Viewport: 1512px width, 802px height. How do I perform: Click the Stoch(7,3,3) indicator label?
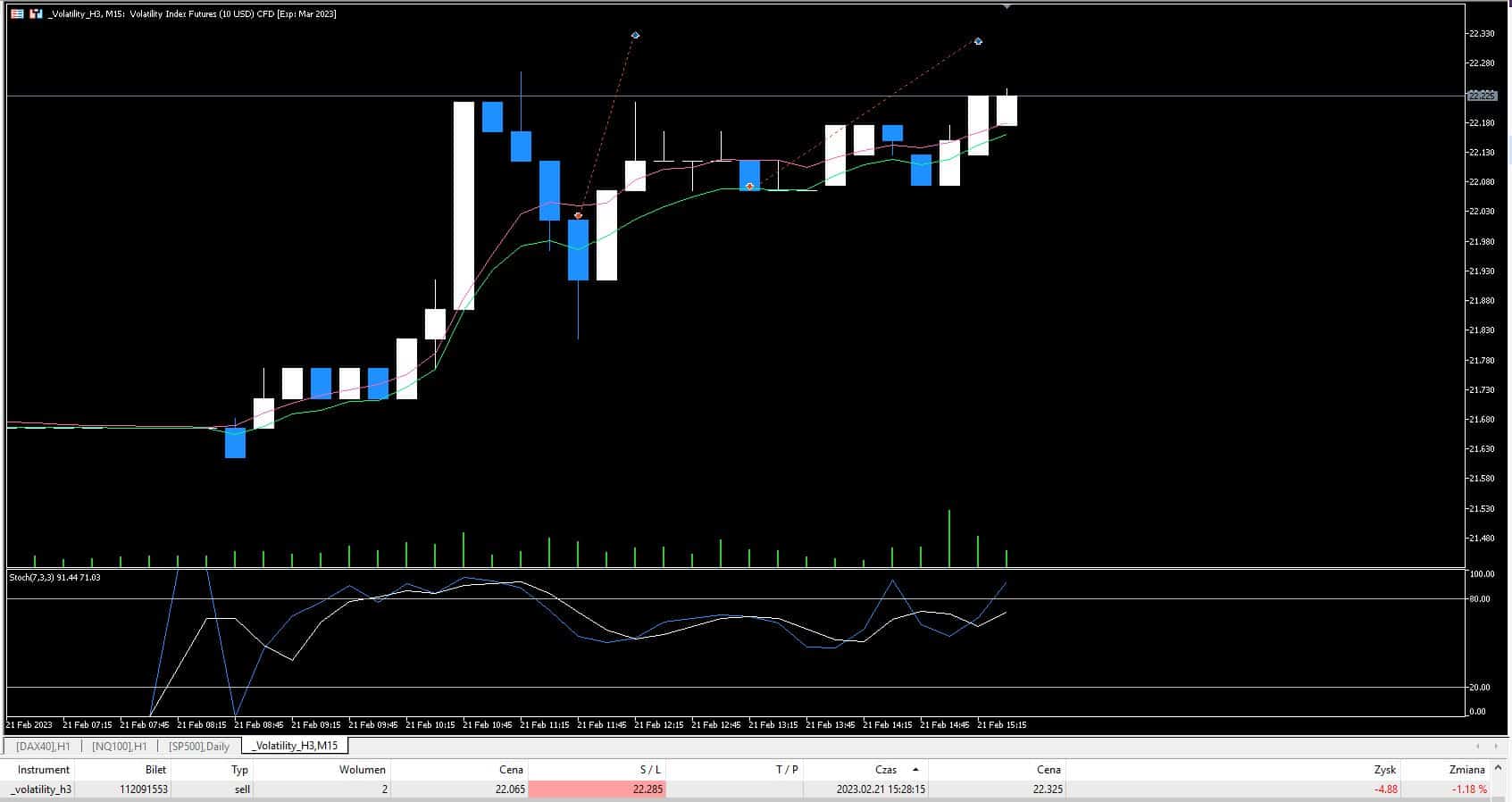tap(54, 577)
